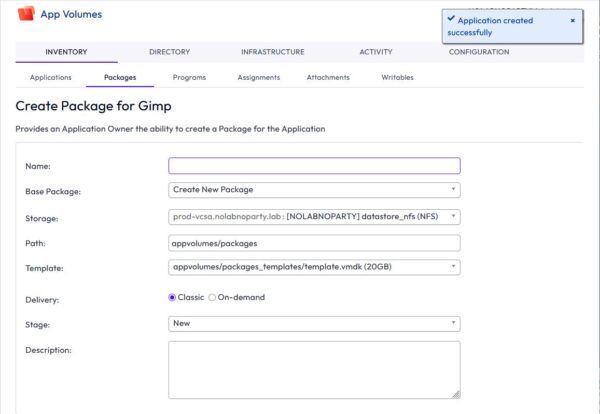Image resolution: width=600 pixels, height=414 pixels.
Task: Click the Description: label
Action: tap(48, 350)
